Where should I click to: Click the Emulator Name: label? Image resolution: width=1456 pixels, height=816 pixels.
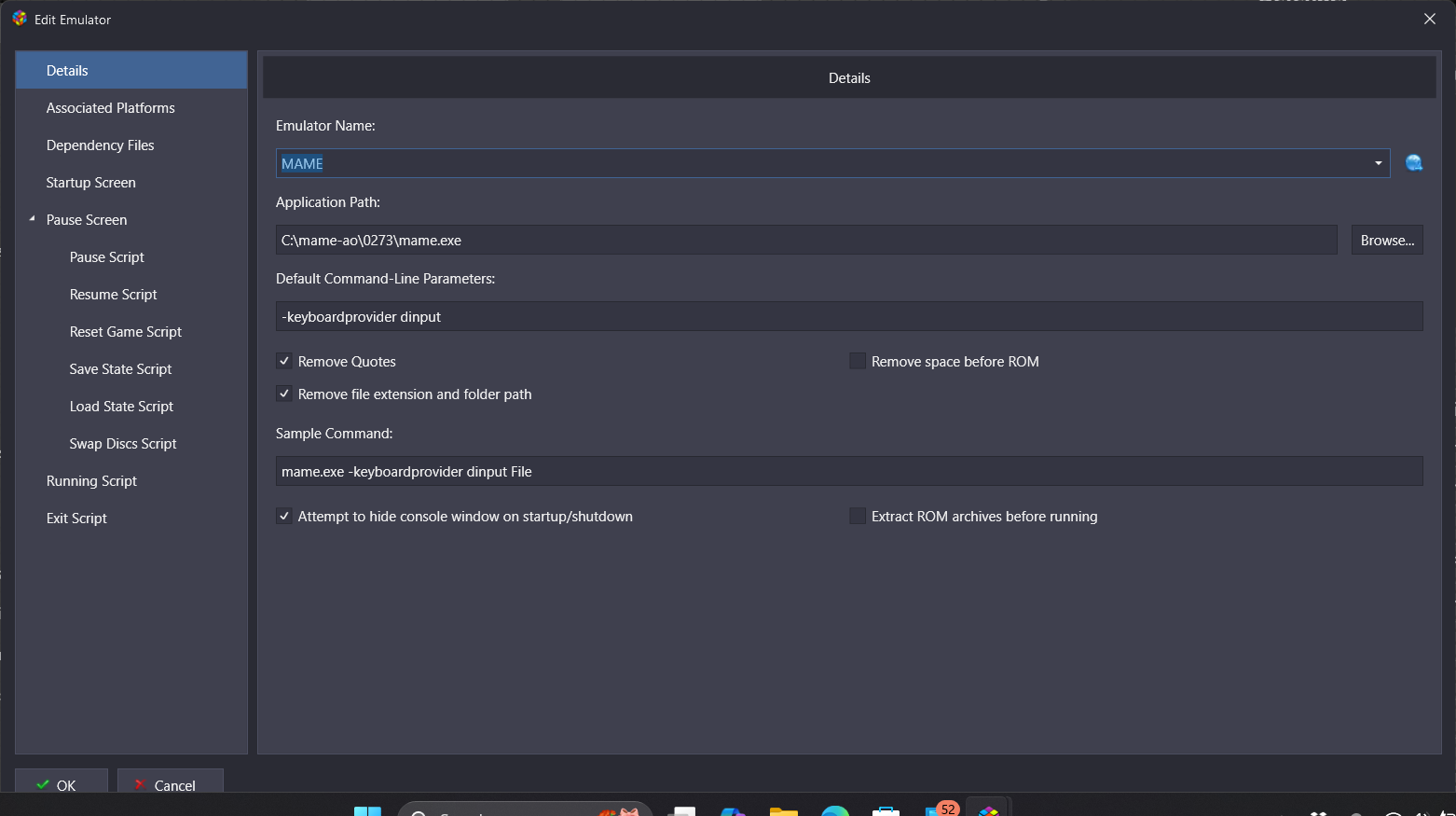(325, 126)
